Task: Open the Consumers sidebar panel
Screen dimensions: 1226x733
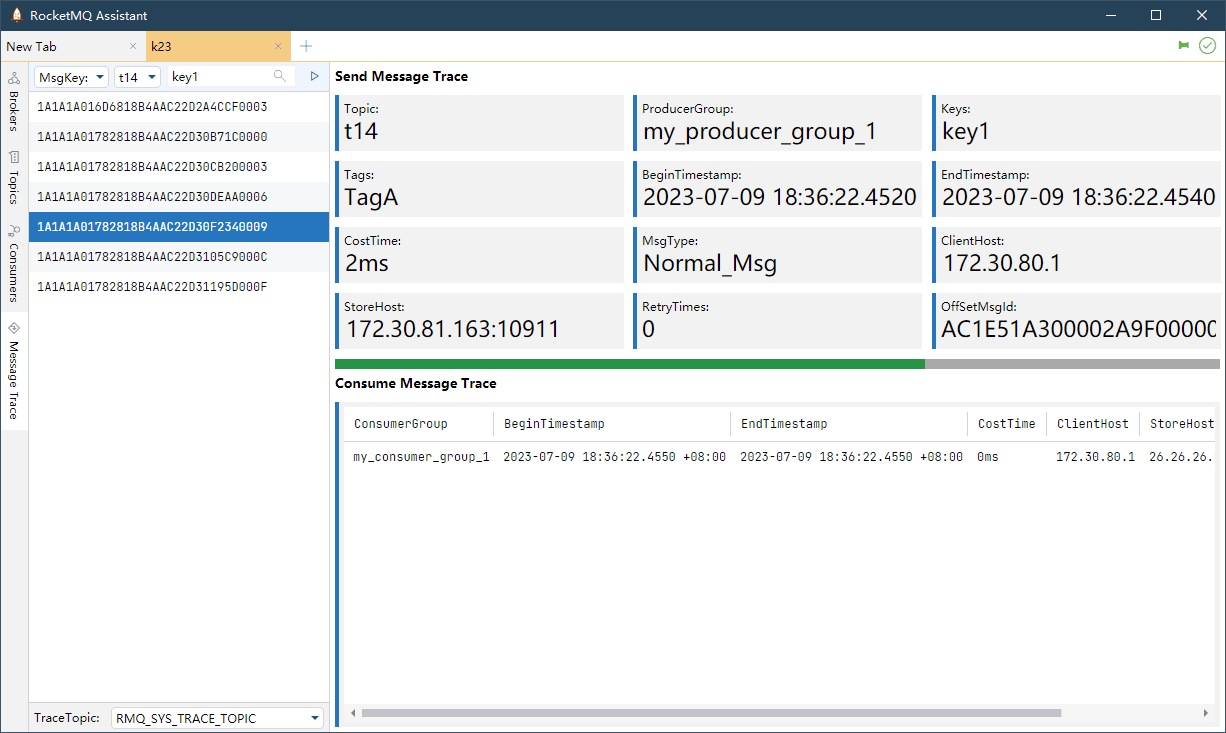Action: (x=14, y=263)
